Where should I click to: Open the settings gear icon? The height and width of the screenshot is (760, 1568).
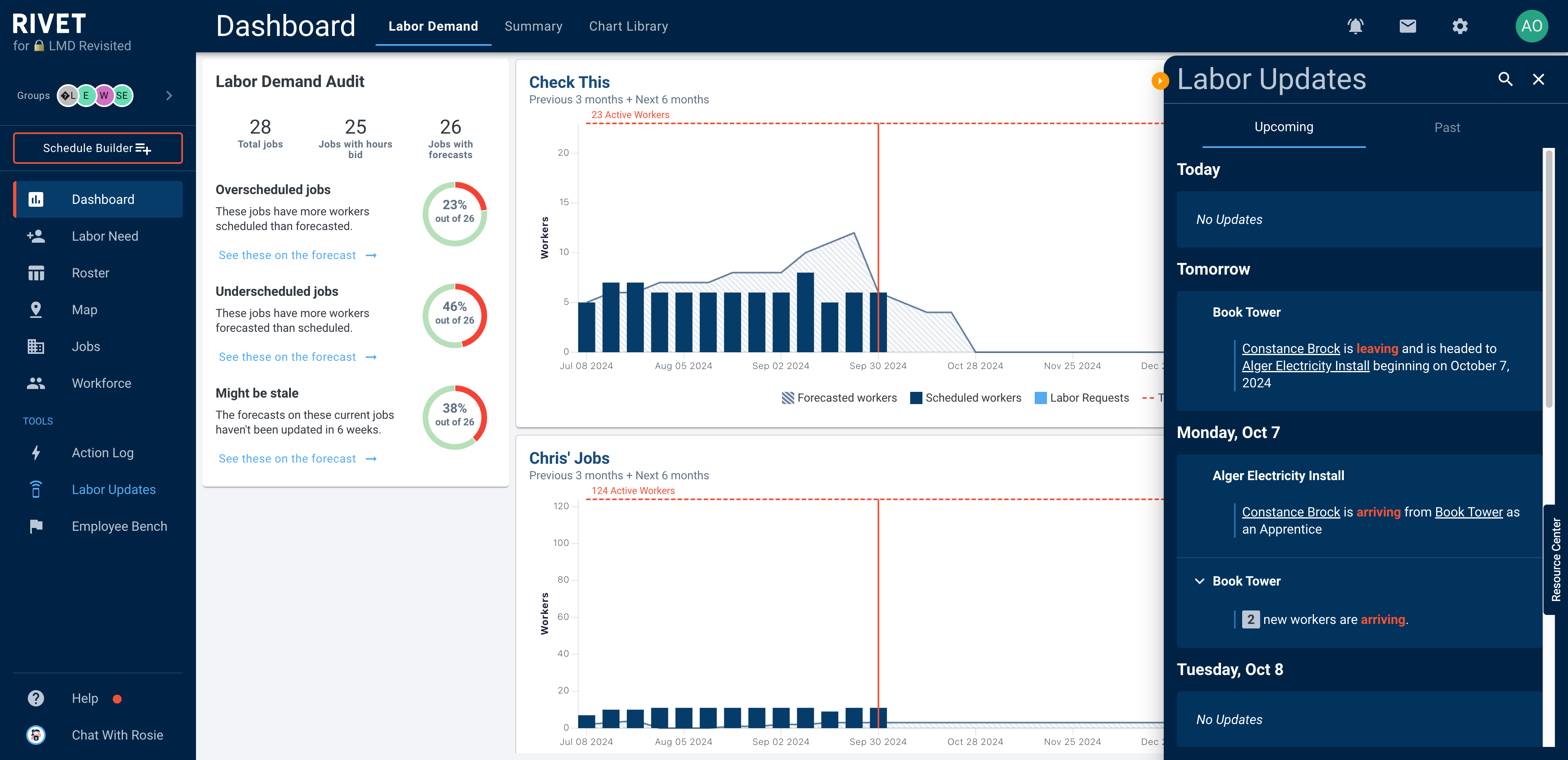click(1460, 26)
